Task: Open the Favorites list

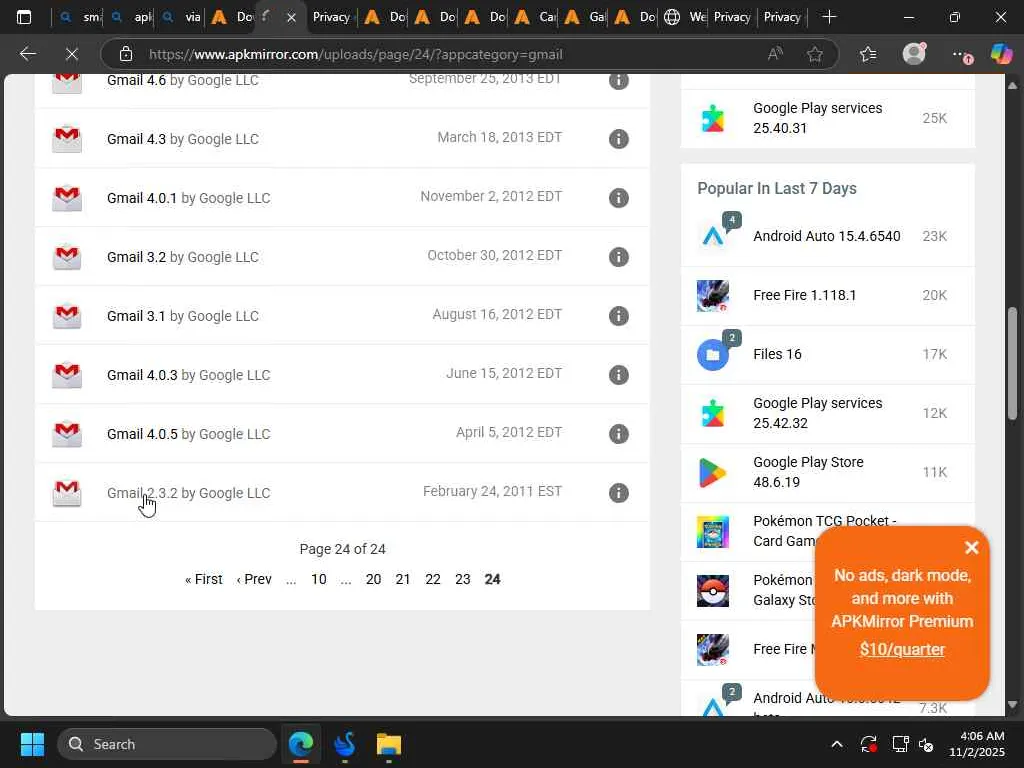Action: click(x=868, y=54)
